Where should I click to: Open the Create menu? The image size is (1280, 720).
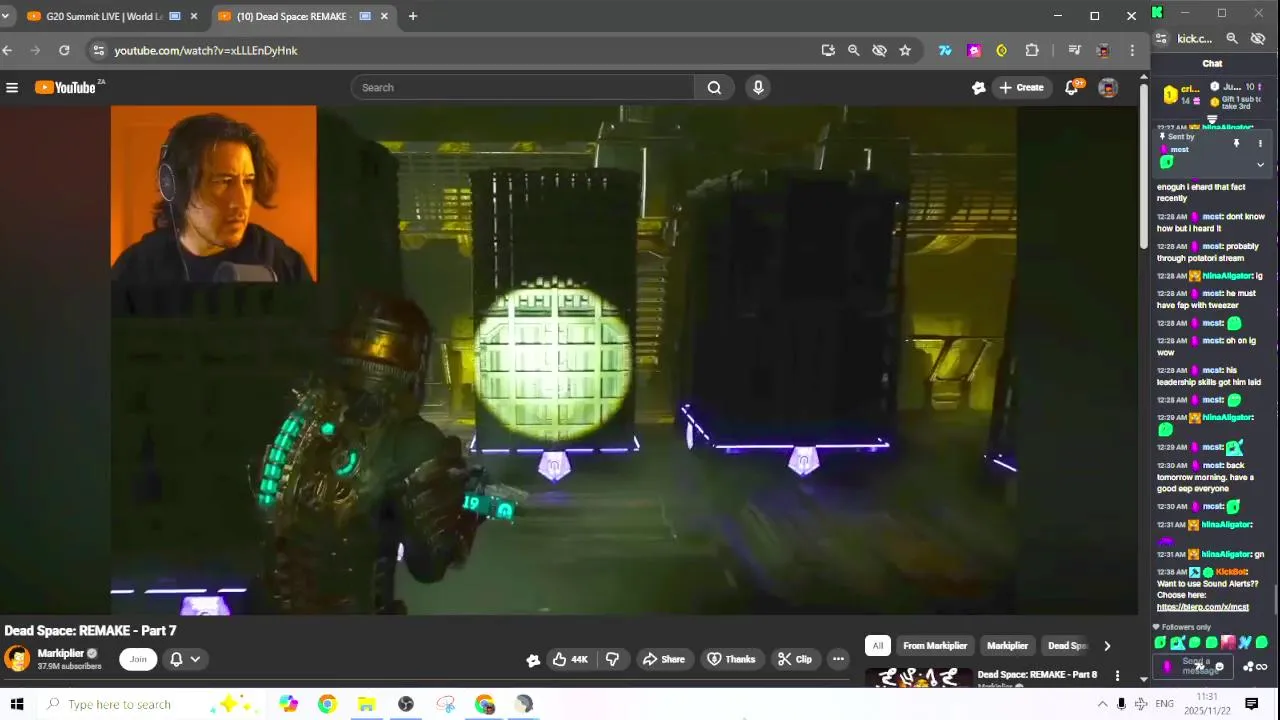click(1021, 88)
